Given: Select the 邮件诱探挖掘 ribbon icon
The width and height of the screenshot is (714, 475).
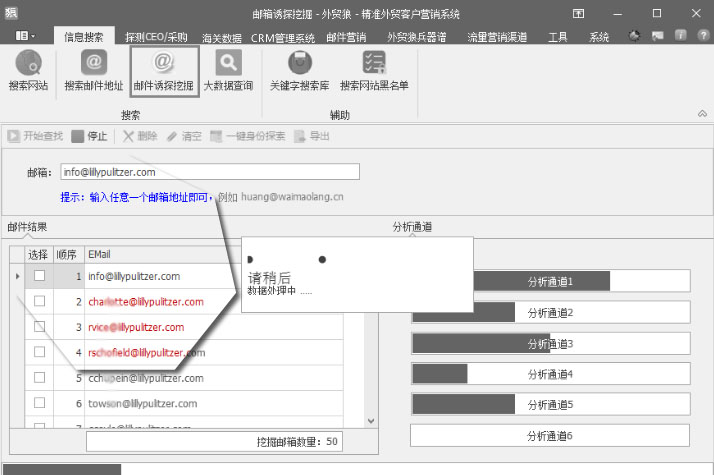Looking at the screenshot, I should 163,71.
